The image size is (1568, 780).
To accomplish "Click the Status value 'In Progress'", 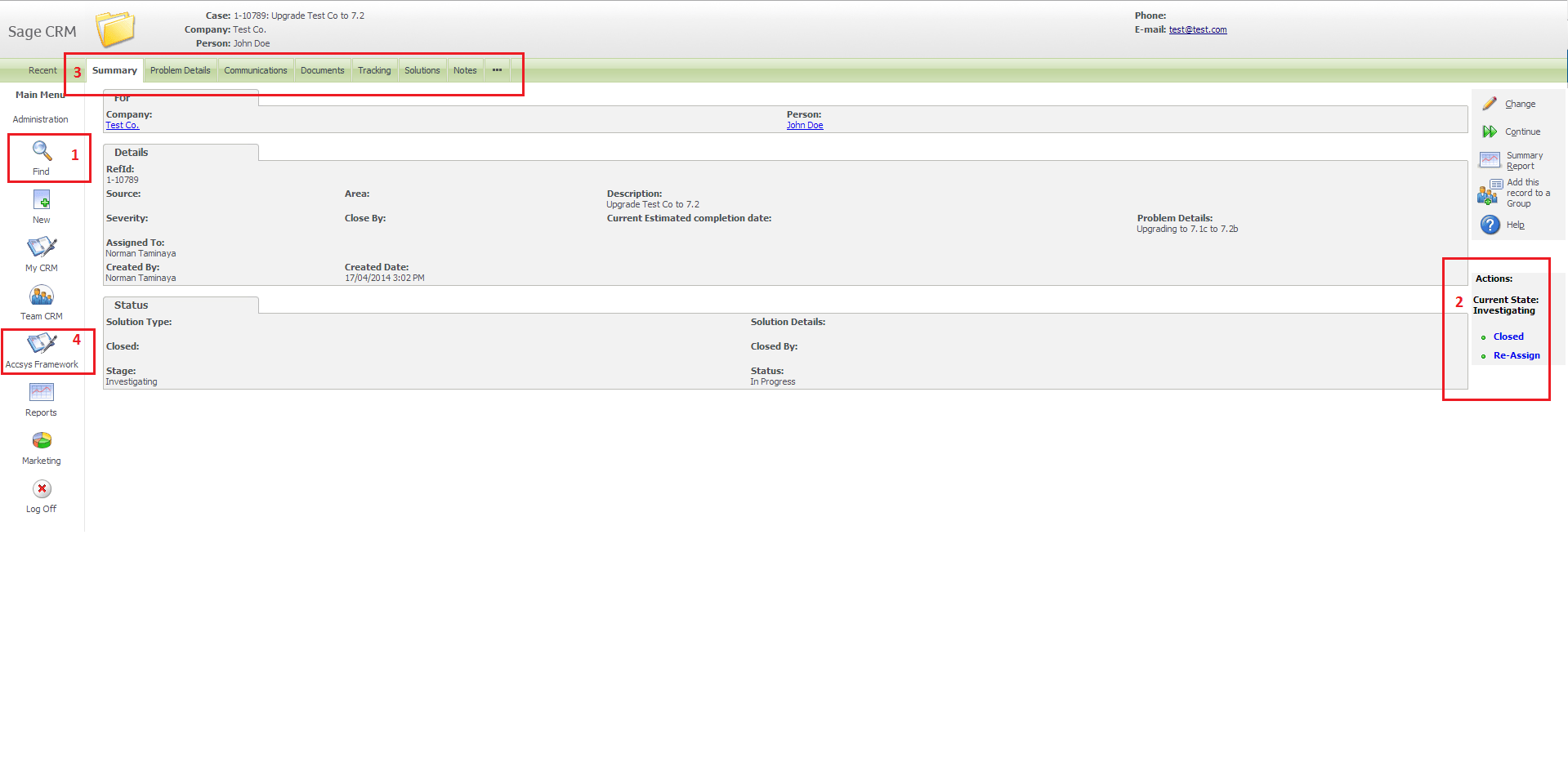I will point(773,382).
